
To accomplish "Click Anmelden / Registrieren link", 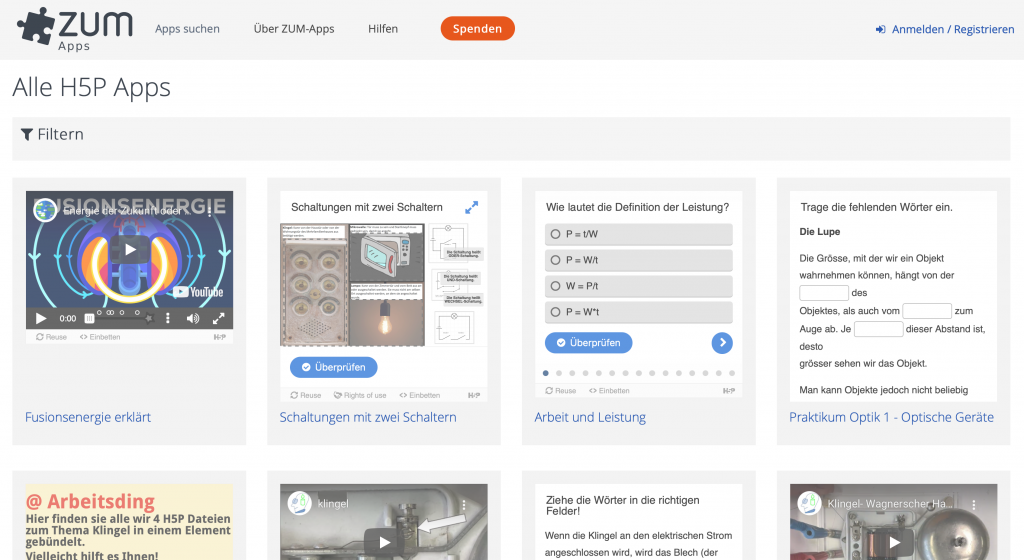I will (x=945, y=29).
